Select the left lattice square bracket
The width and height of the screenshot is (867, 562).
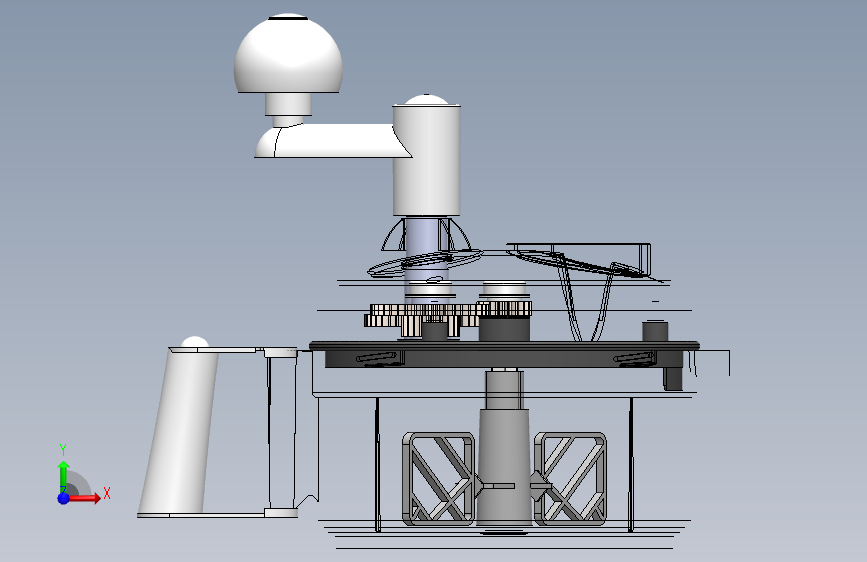pyautogui.click(x=438, y=478)
